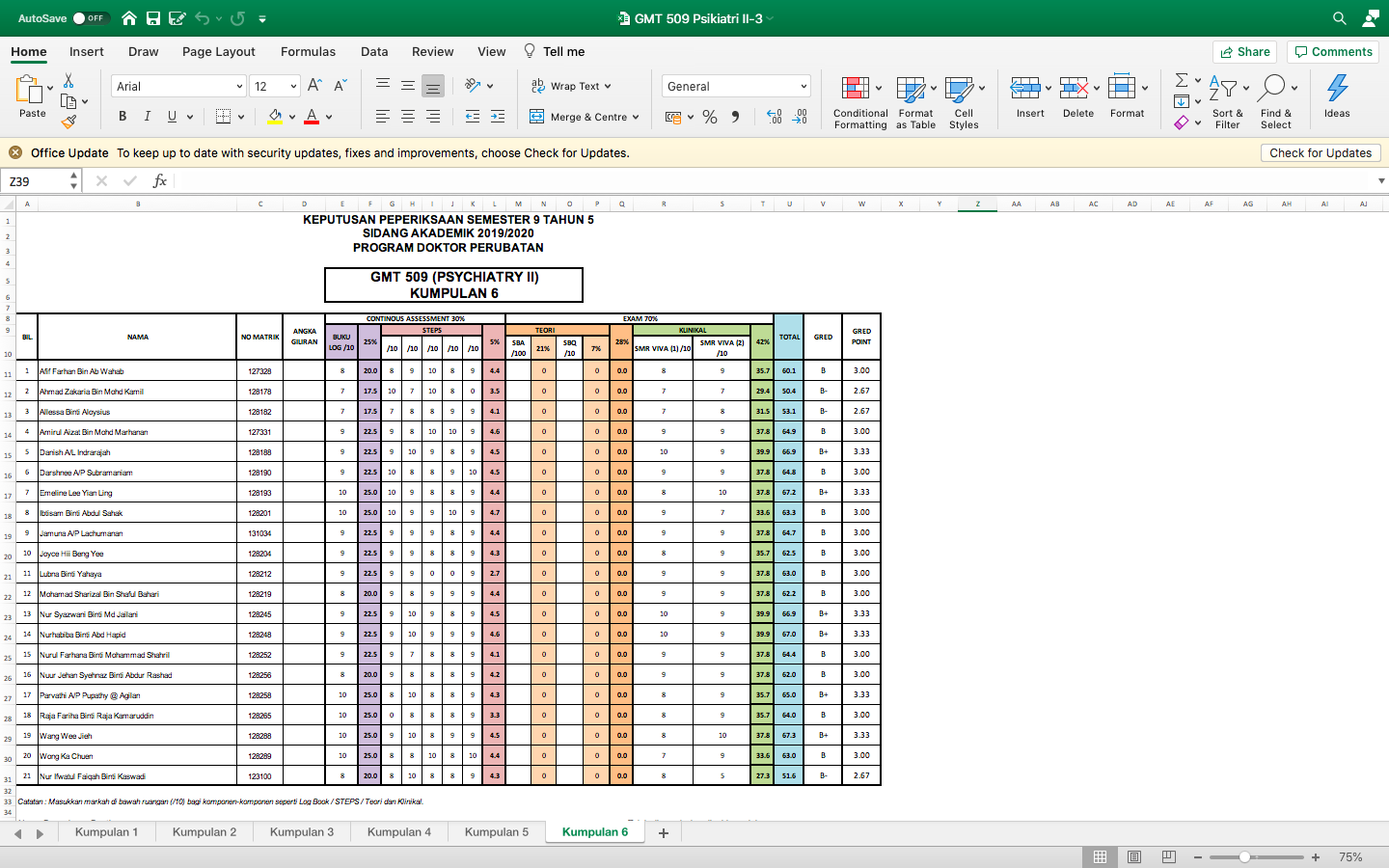The width and height of the screenshot is (1389, 868).
Task: Toggle align left
Action: pos(383,117)
